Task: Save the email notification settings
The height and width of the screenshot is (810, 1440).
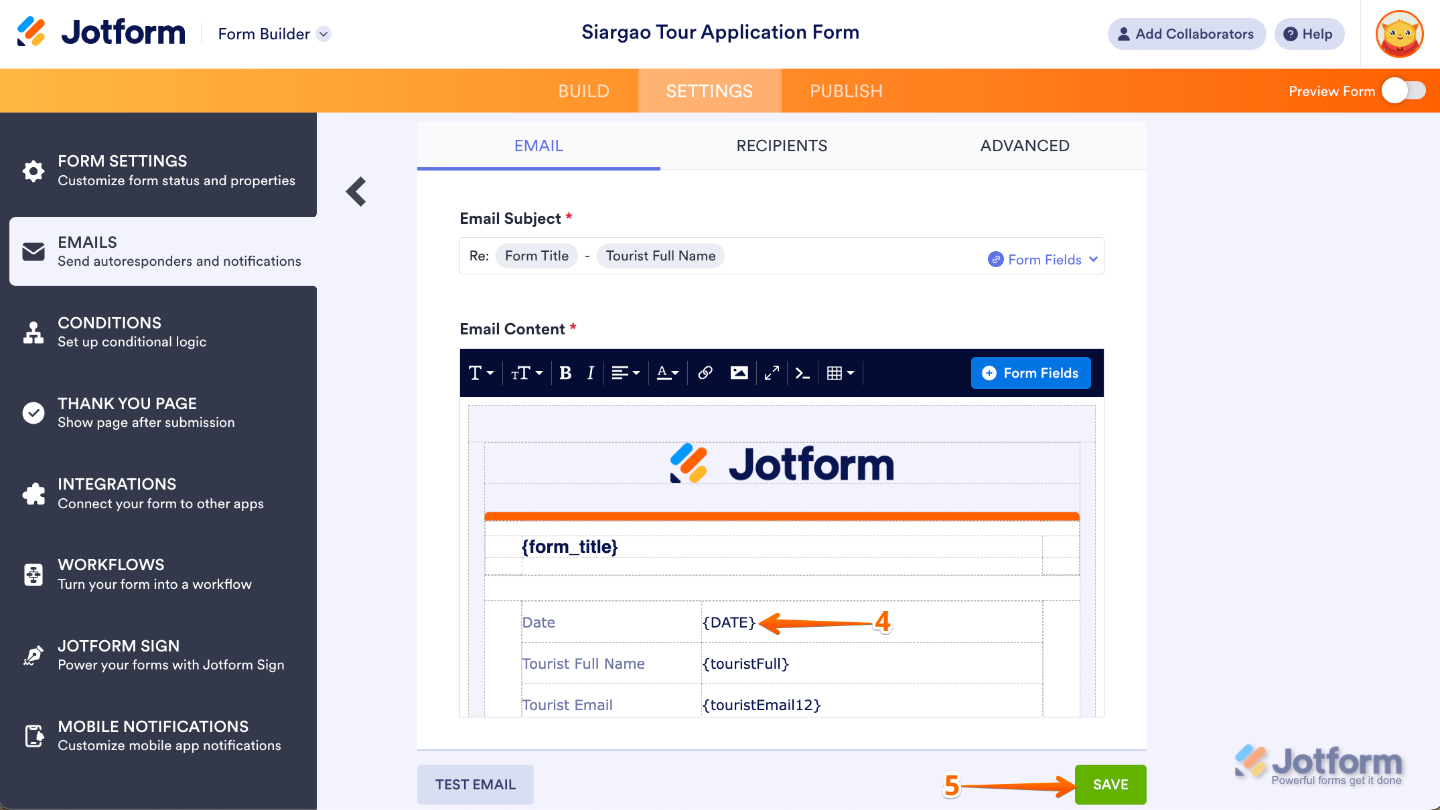Action: pyautogui.click(x=1110, y=784)
